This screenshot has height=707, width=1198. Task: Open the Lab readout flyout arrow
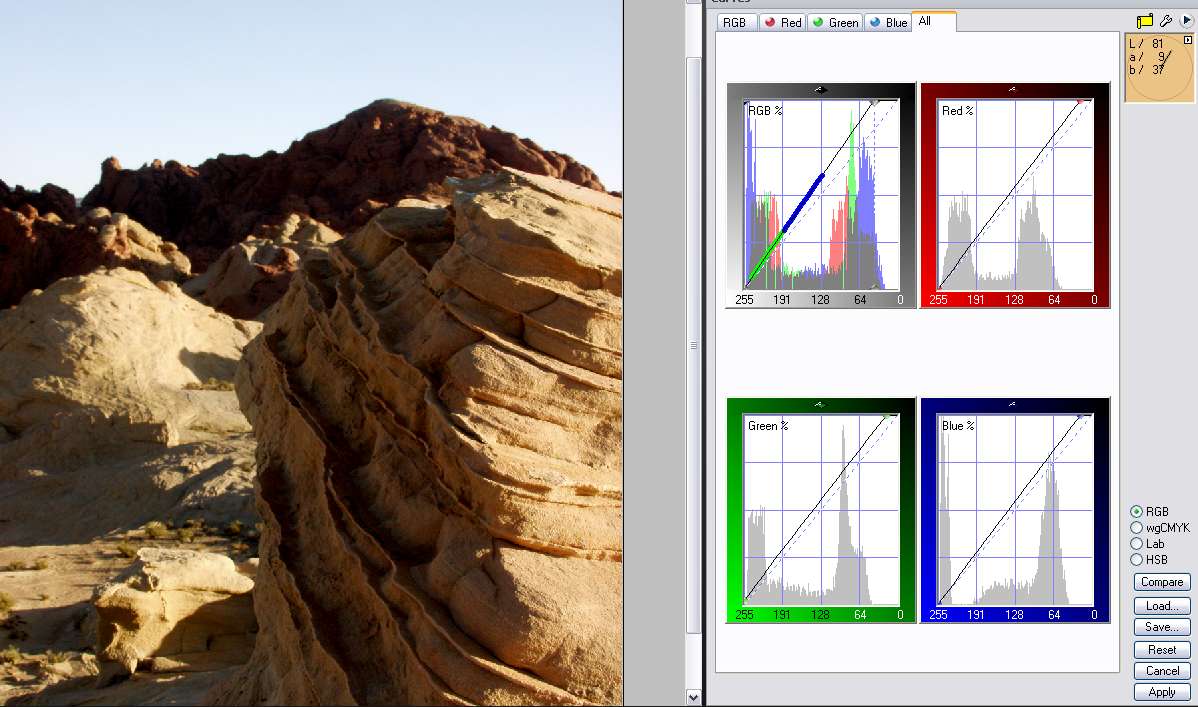[1187, 40]
